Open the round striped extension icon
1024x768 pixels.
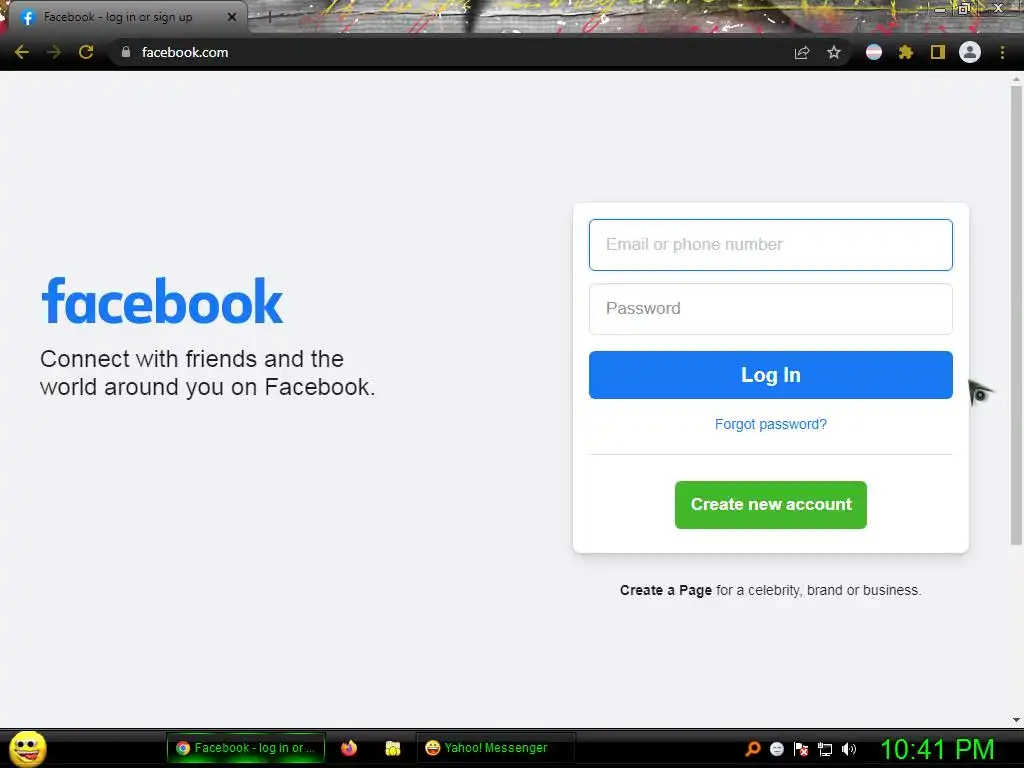[874, 52]
